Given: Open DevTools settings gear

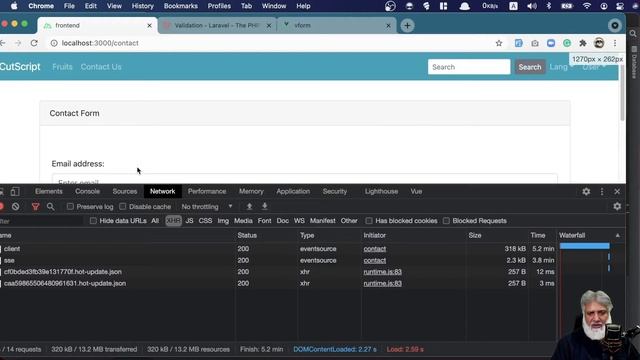Looking at the screenshot, I should [x=586, y=191].
